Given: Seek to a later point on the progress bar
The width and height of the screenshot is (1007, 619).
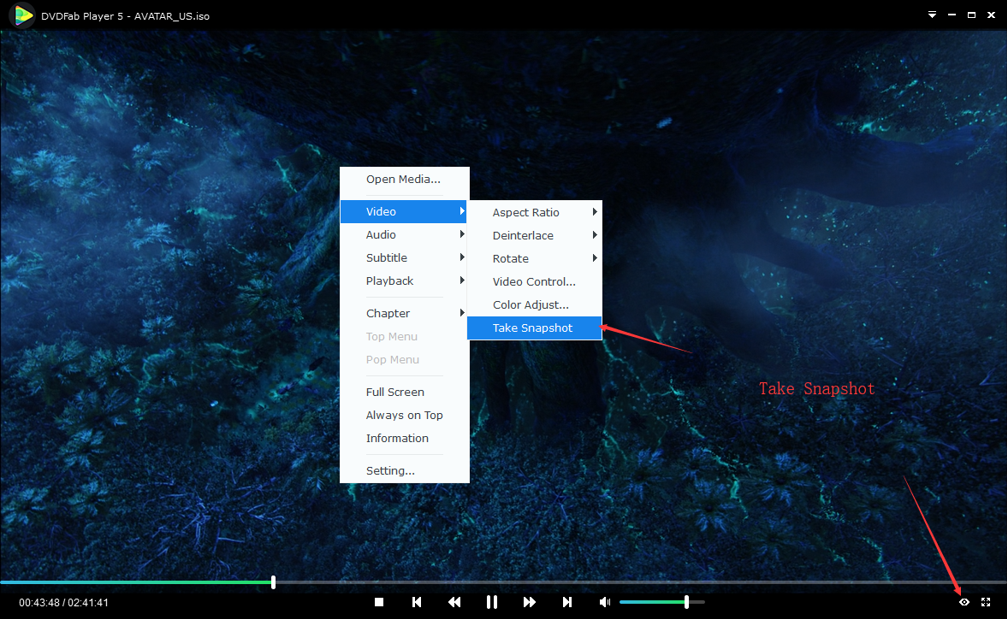Looking at the screenshot, I should [640, 582].
